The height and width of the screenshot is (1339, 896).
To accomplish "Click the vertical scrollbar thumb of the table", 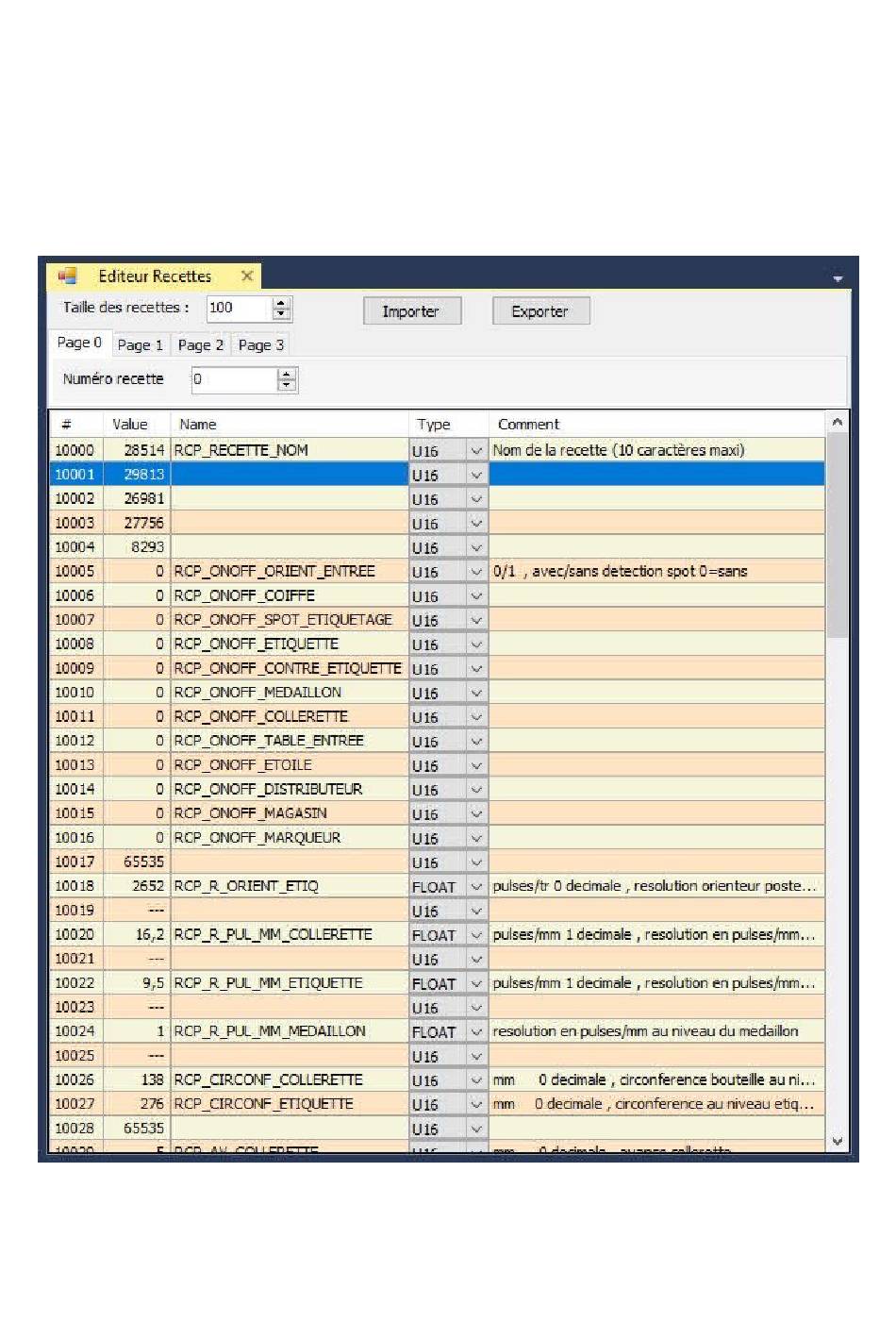I will 838,535.
